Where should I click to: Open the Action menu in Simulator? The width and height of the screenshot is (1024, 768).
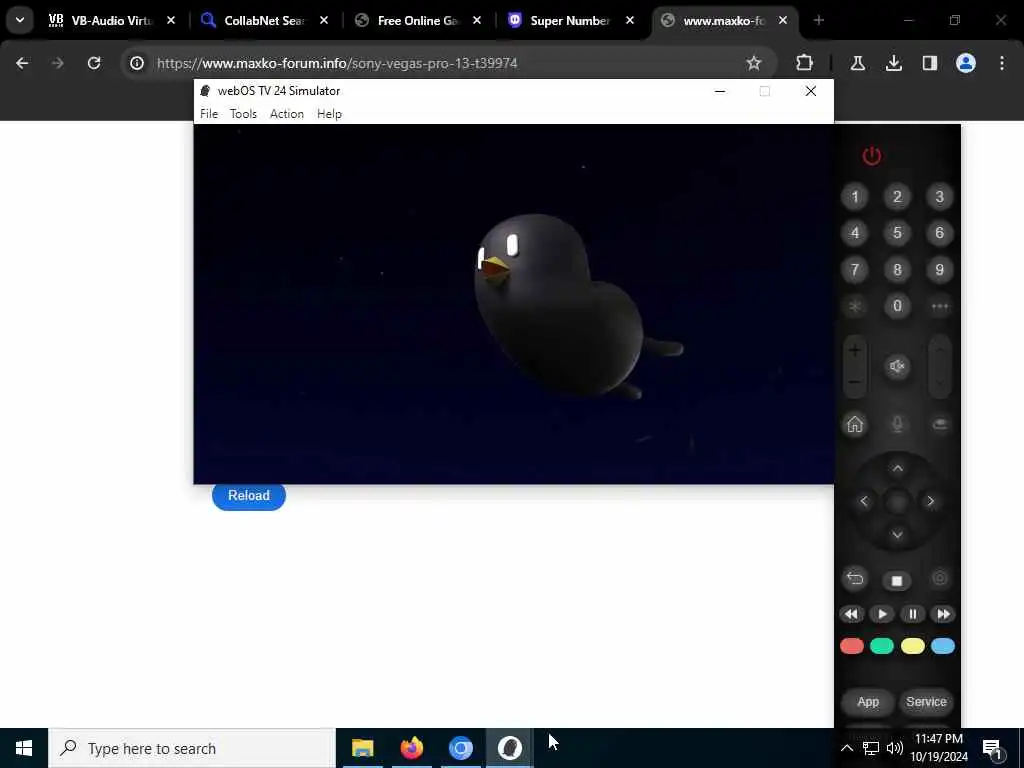tap(287, 114)
